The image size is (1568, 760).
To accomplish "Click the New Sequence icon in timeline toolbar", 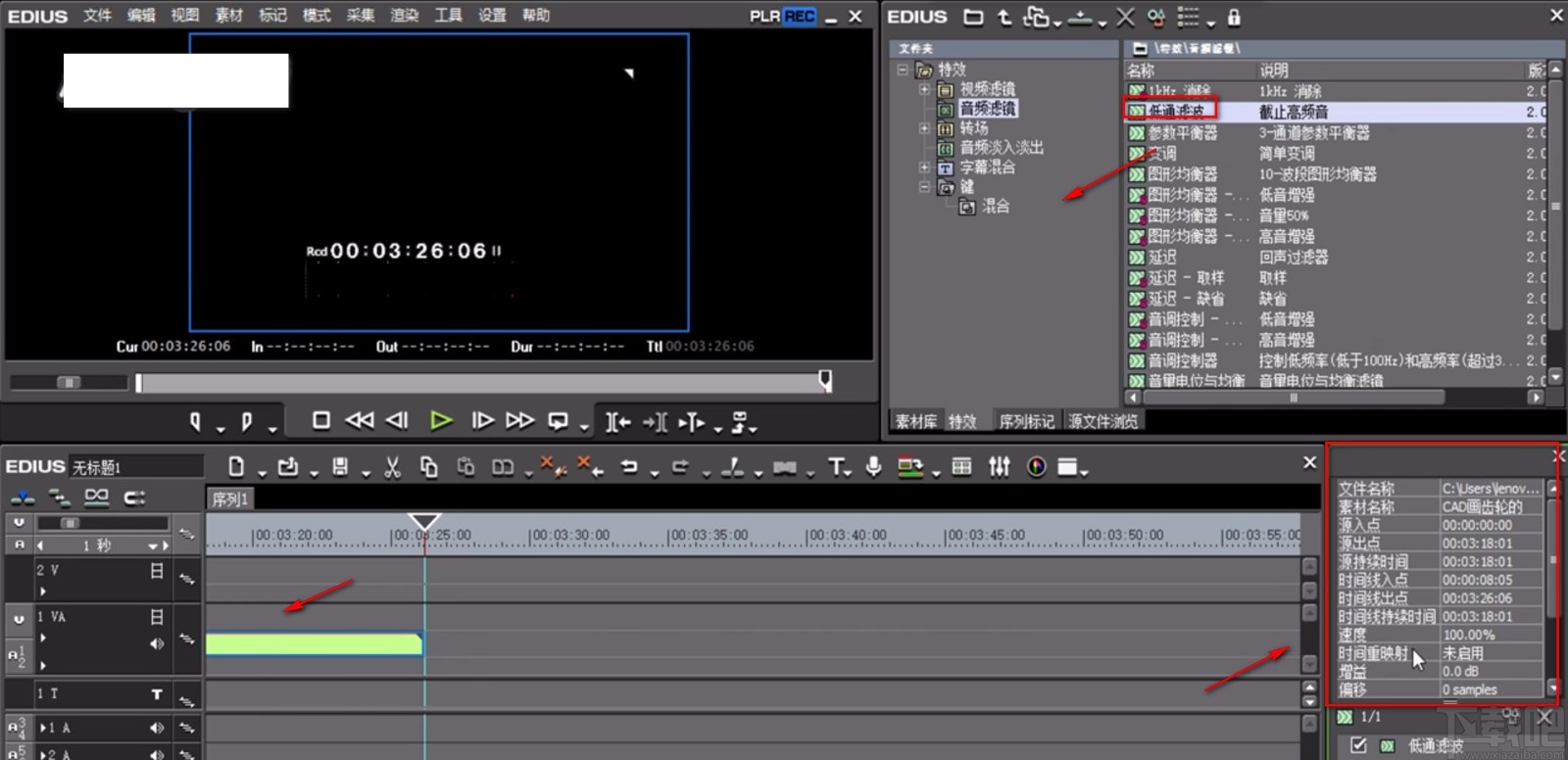I will tap(236, 467).
